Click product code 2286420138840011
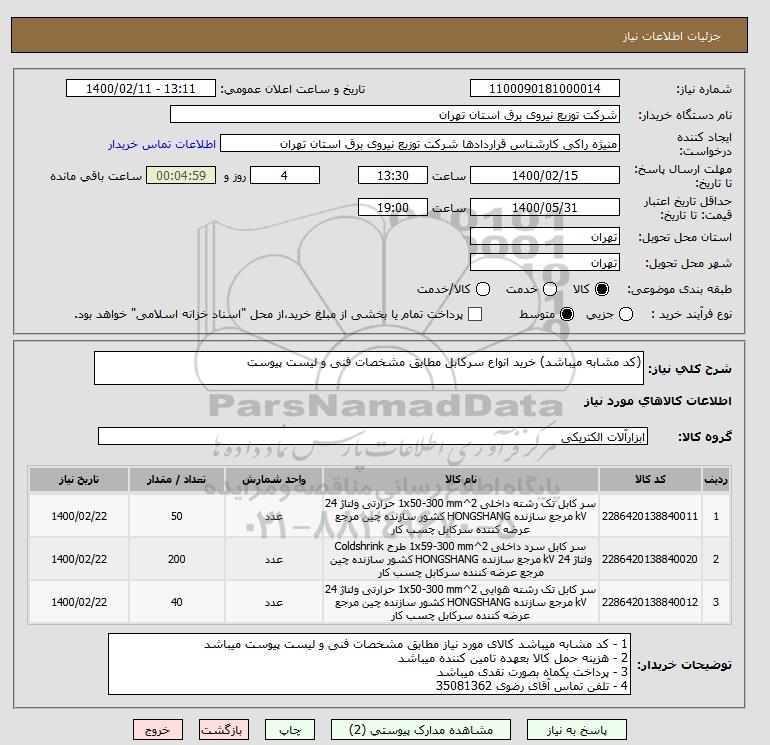This screenshot has width=770, height=745. click(x=650, y=516)
